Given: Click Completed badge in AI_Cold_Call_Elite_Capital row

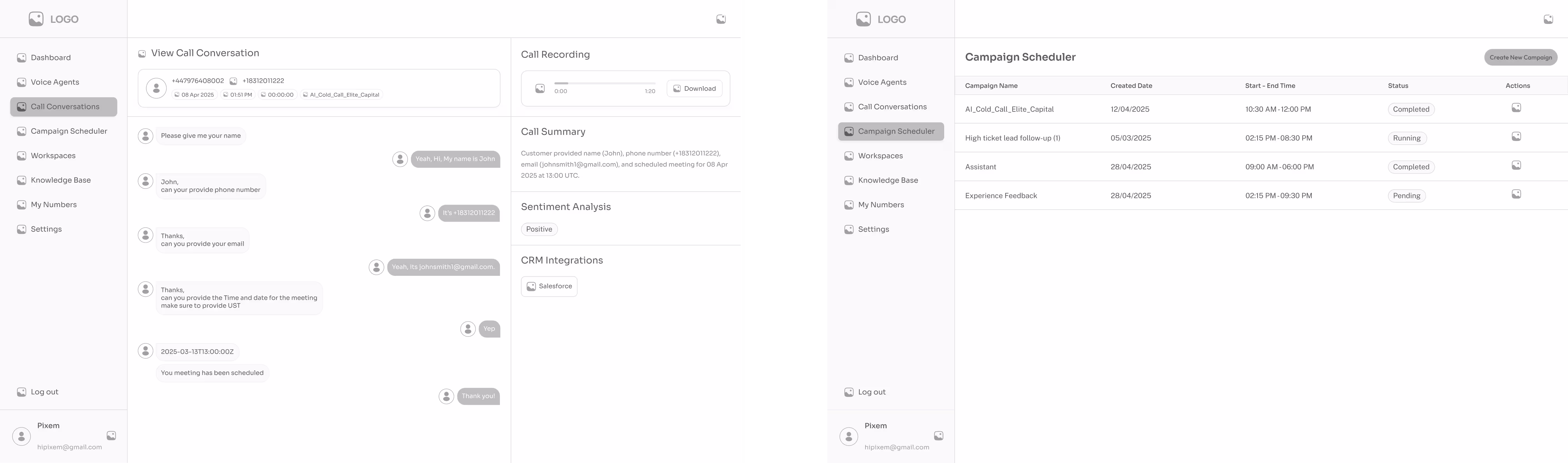Looking at the screenshot, I should 1411,110.
